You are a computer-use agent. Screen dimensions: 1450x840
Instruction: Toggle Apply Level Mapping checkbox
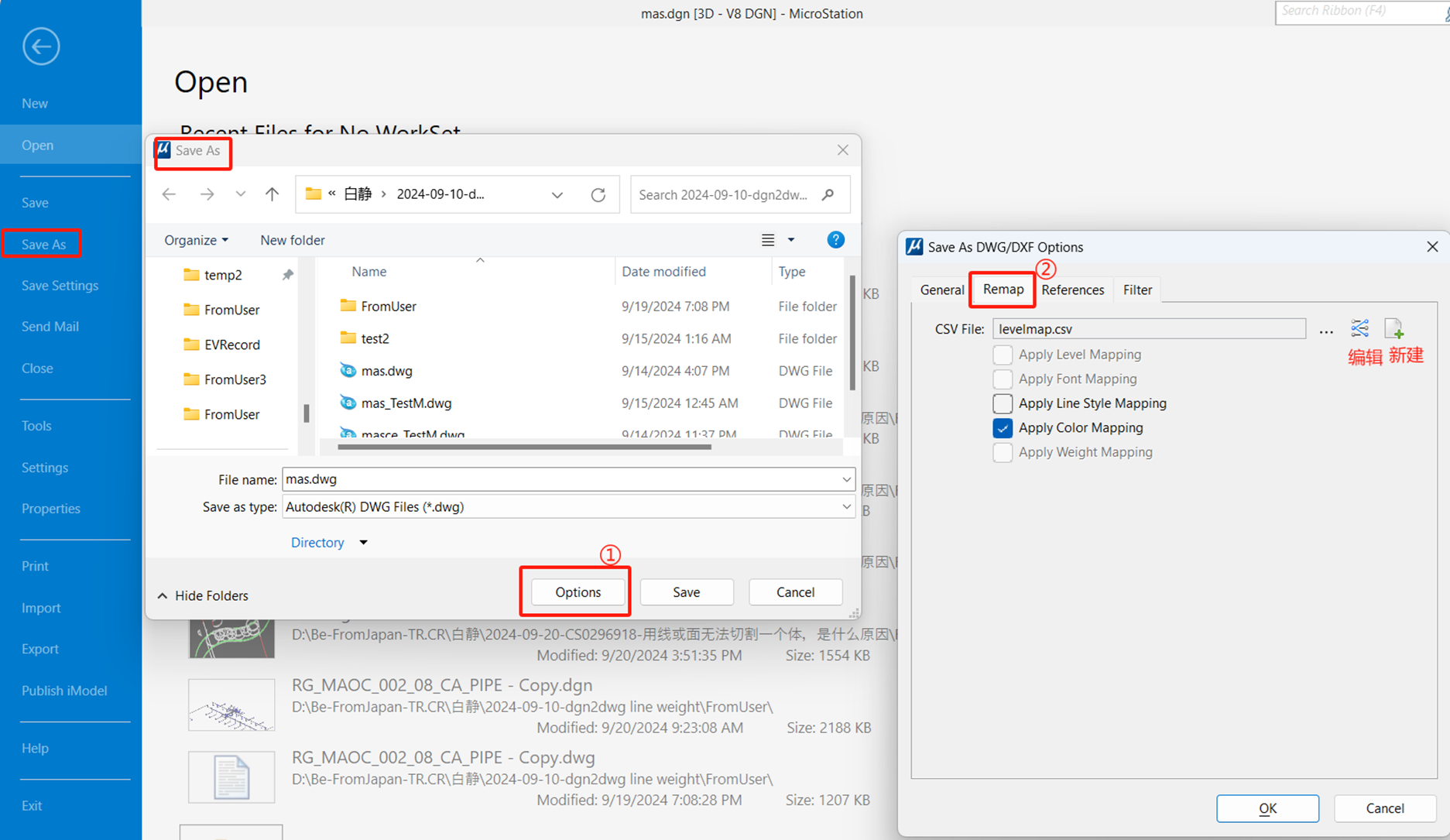tap(1003, 355)
